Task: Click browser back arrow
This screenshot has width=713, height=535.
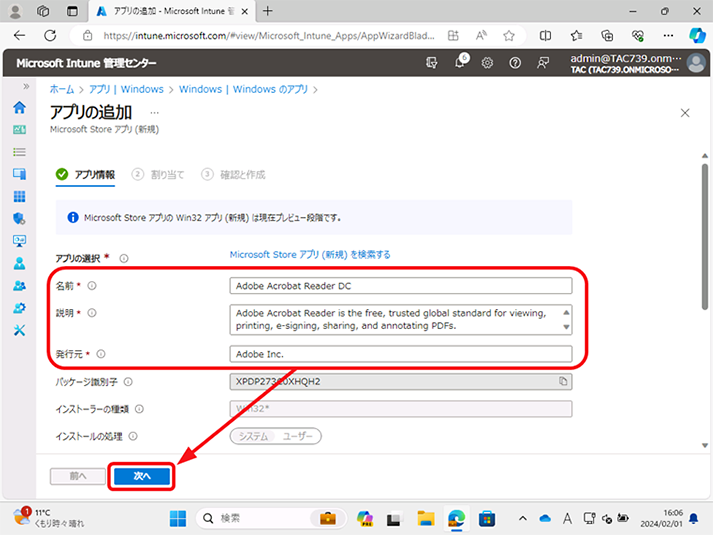Action: click(x=20, y=35)
